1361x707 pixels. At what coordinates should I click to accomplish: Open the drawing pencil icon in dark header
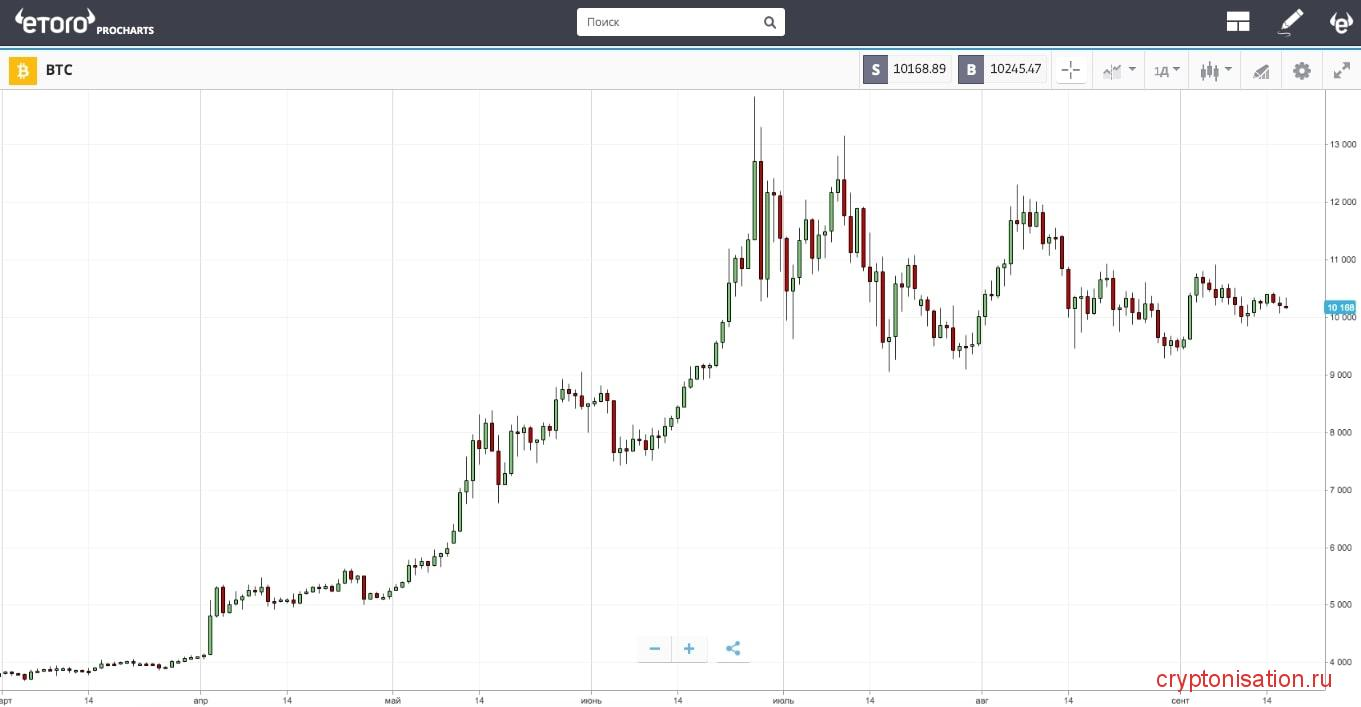[x=1290, y=21]
